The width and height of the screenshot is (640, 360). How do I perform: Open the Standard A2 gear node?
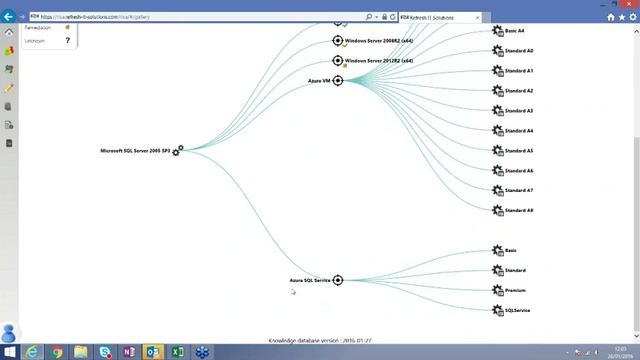click(498, 91)
